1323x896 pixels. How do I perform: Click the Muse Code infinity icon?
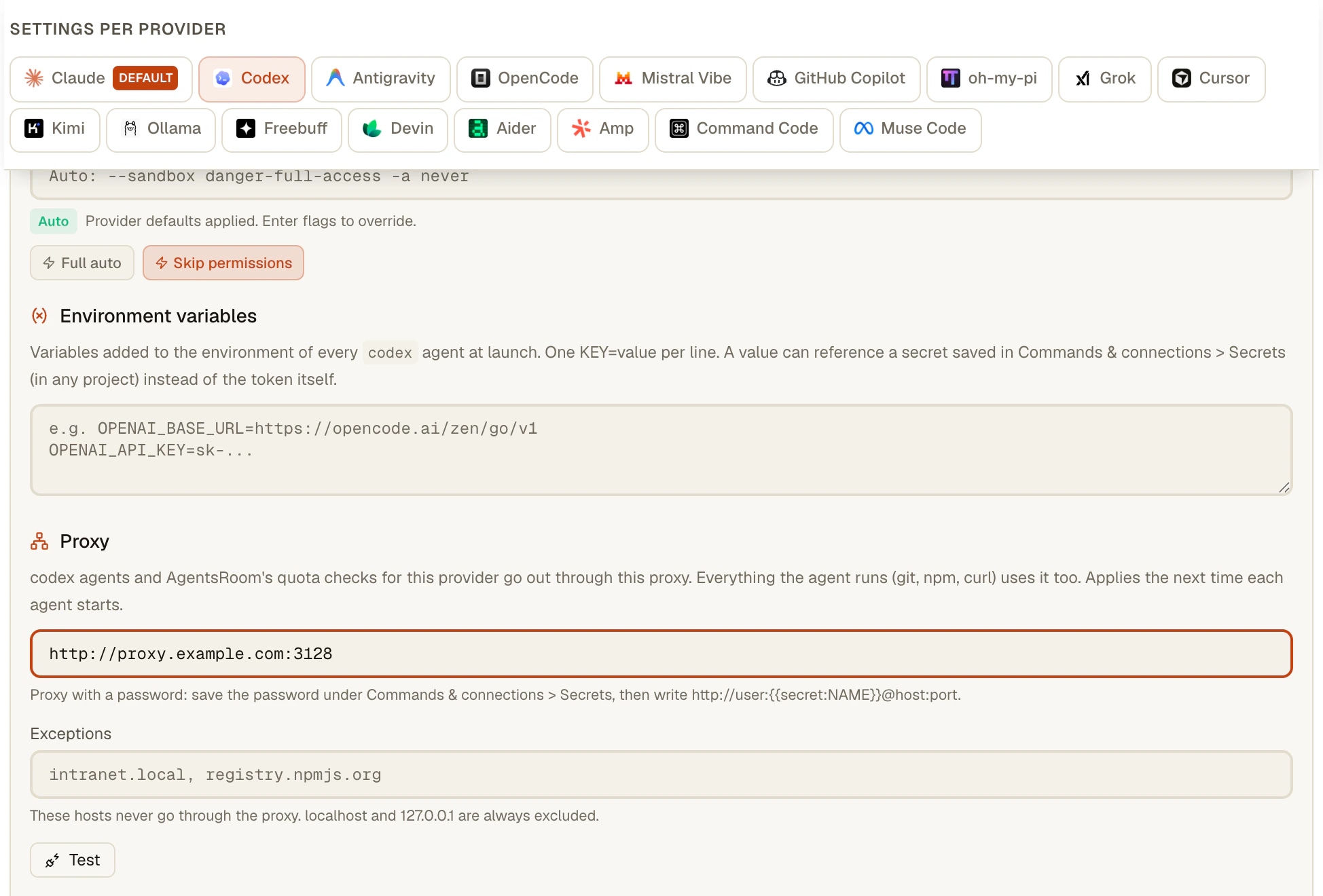[864, 128]
